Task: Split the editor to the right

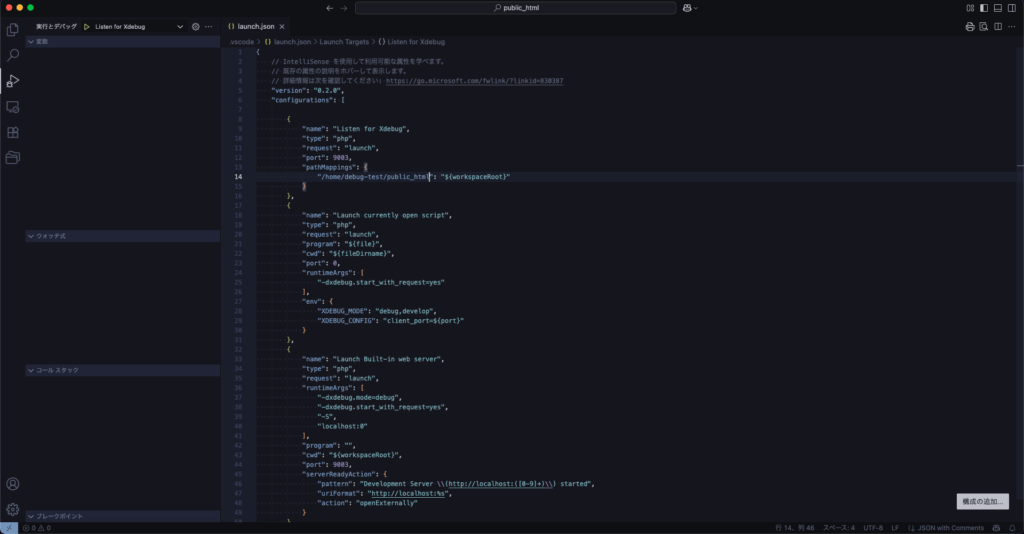Action: (998, 27)
